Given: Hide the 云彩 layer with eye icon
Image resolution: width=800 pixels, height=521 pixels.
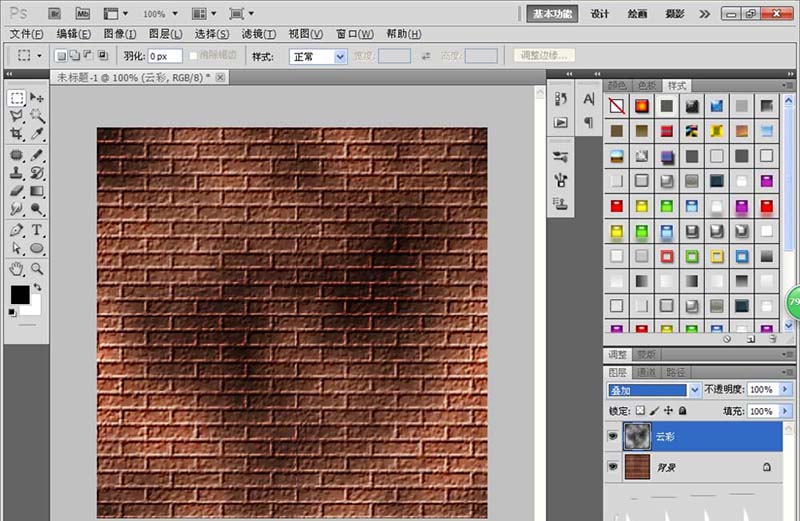Looking at the screenshot, I should click(613, 437).
